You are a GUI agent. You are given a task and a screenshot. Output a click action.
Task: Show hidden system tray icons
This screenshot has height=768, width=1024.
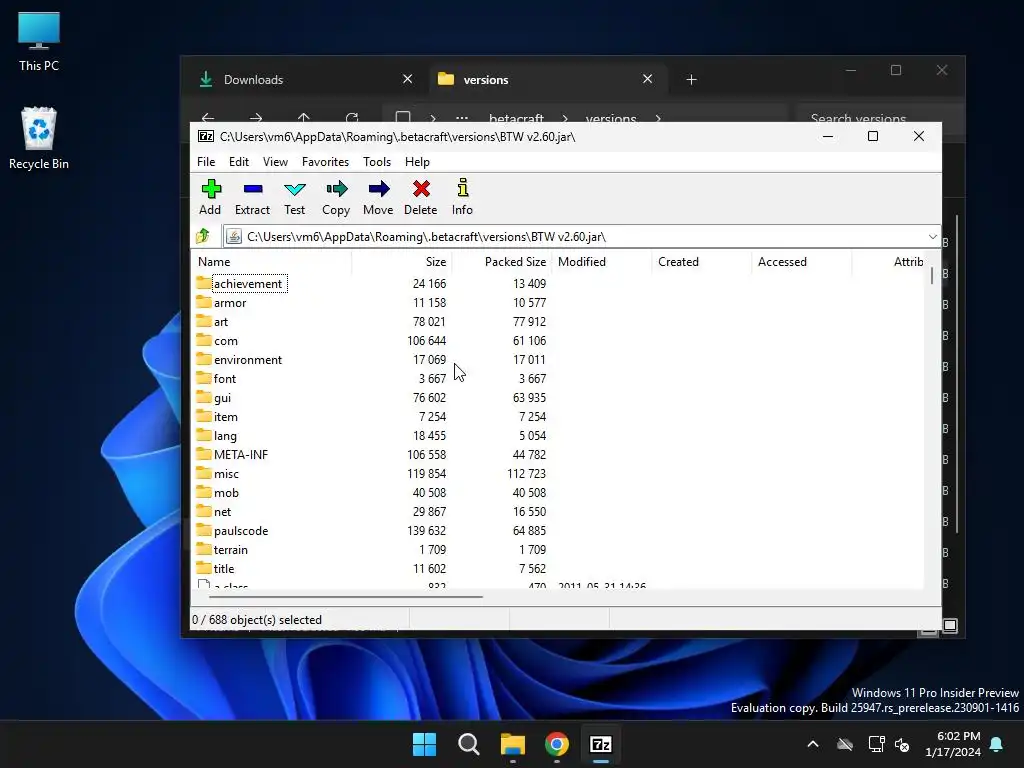coord(813,744)
